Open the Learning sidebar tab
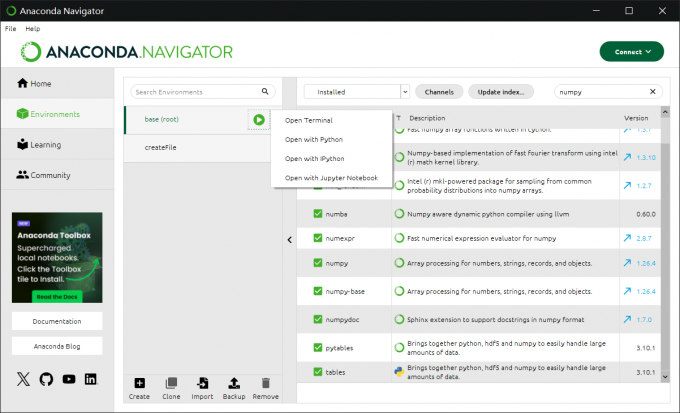680x413 pixels. [57, 144]
